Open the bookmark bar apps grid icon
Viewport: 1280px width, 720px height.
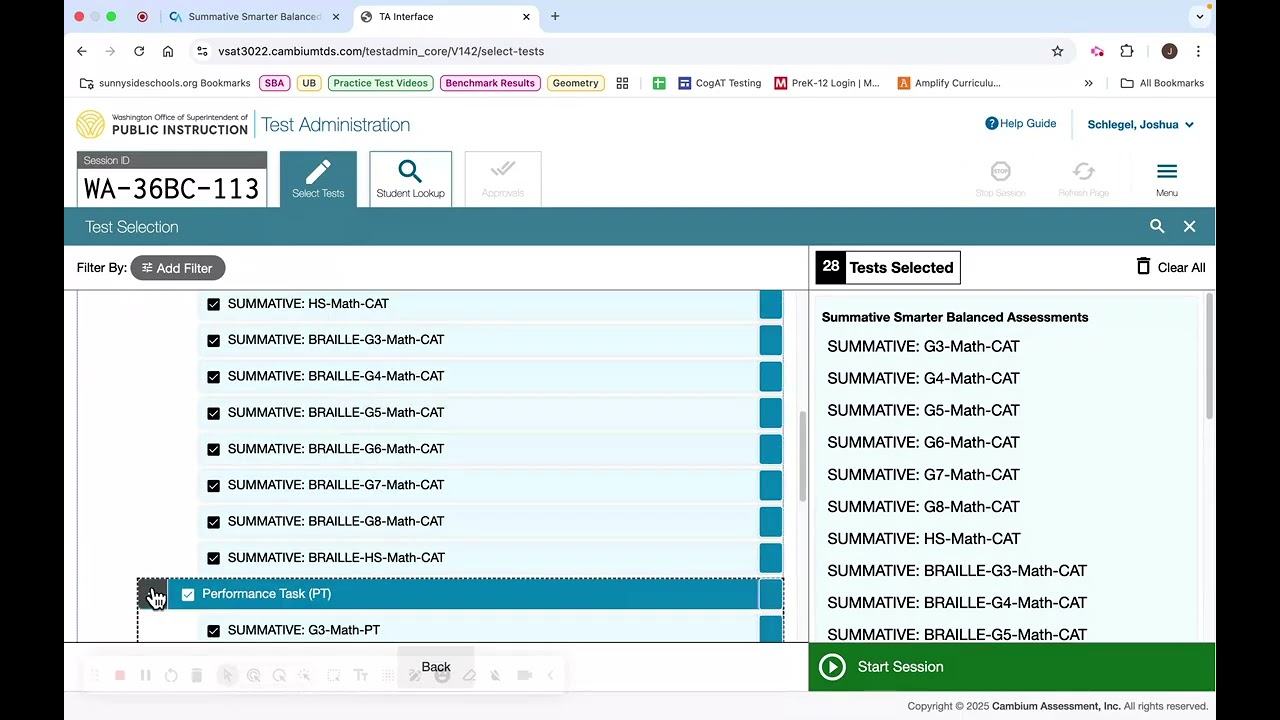point(622,83)
